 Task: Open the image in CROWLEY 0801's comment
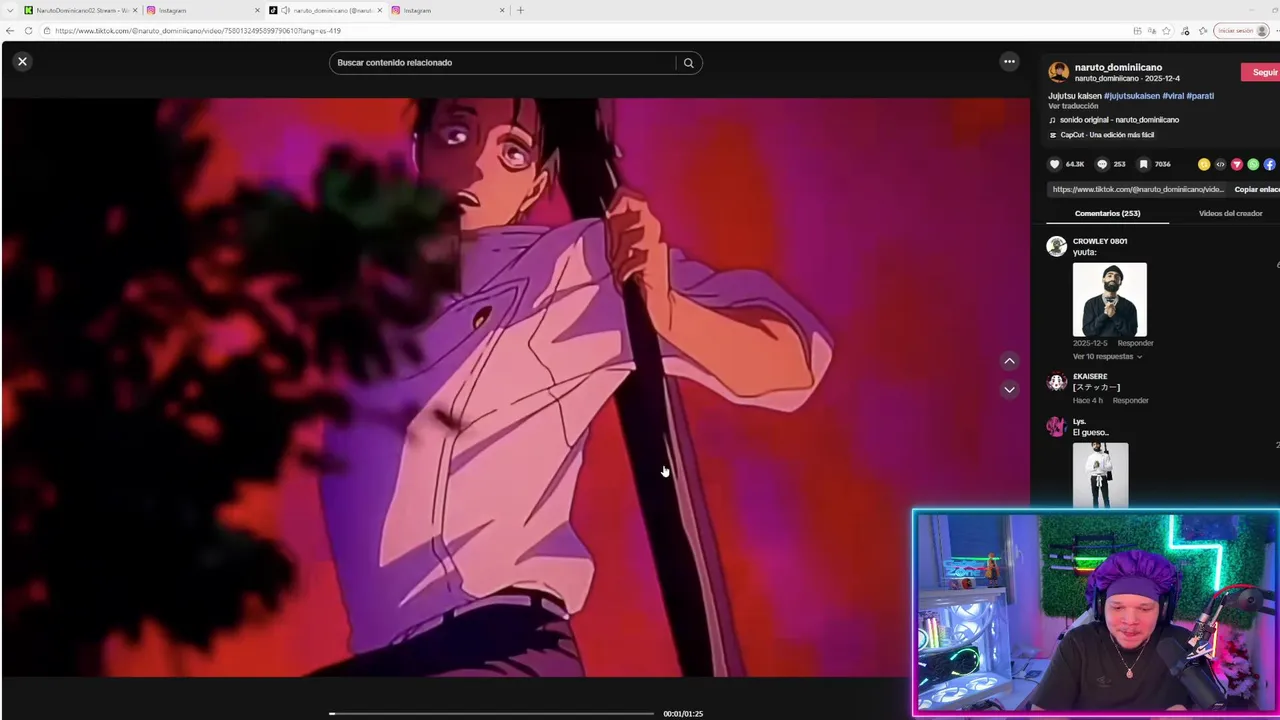click(1110, 300)
